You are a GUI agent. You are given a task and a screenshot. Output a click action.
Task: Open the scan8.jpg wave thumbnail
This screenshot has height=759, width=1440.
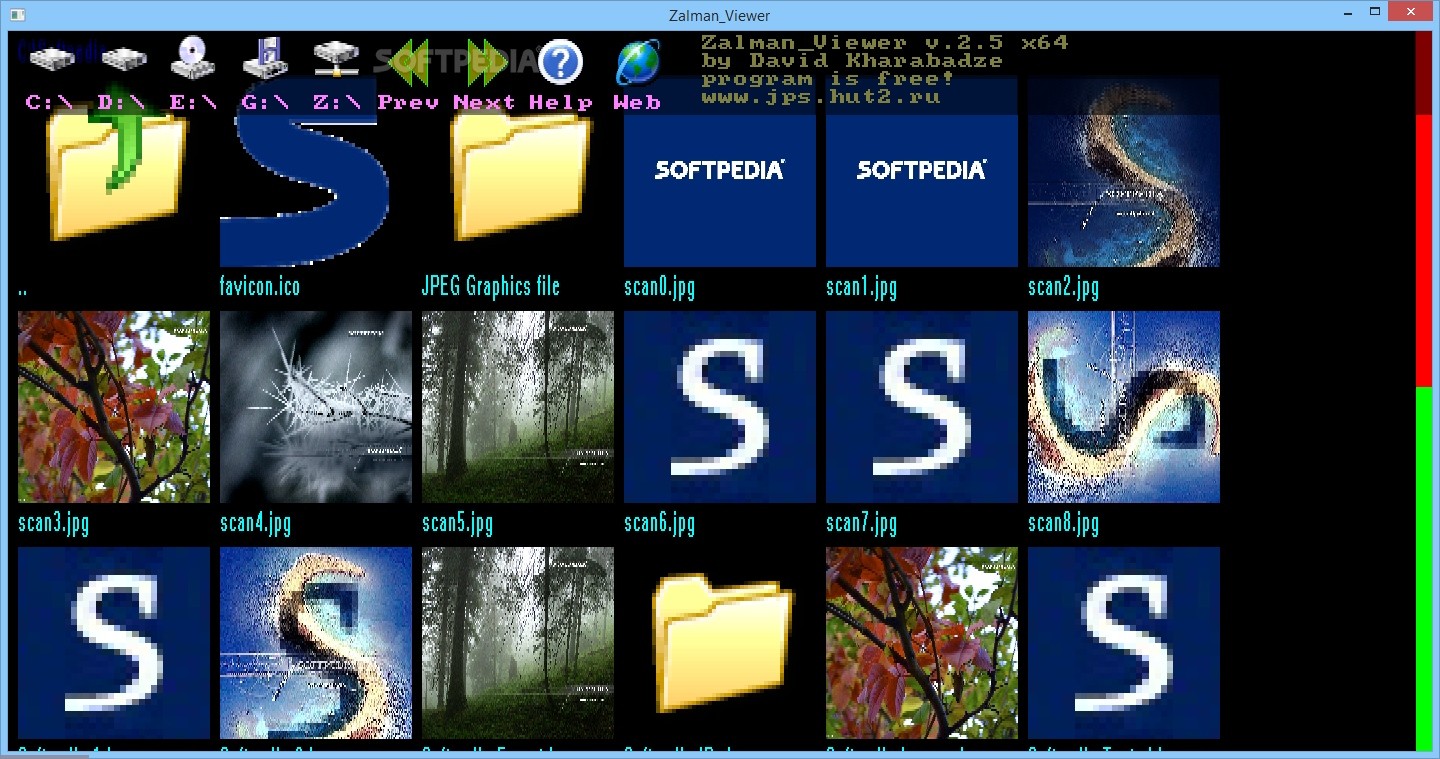click(x=1124, y=407)
